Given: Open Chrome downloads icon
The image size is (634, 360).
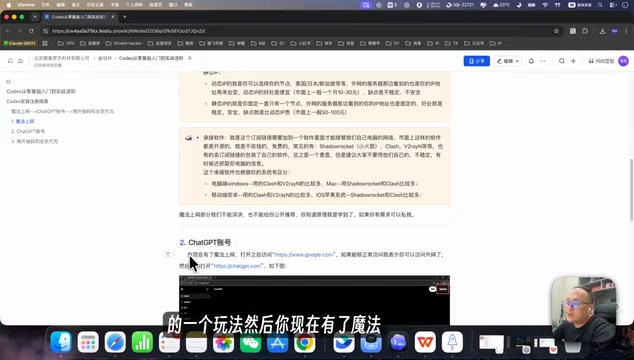Looking at the screenshot, I should (x=602, y=31).
